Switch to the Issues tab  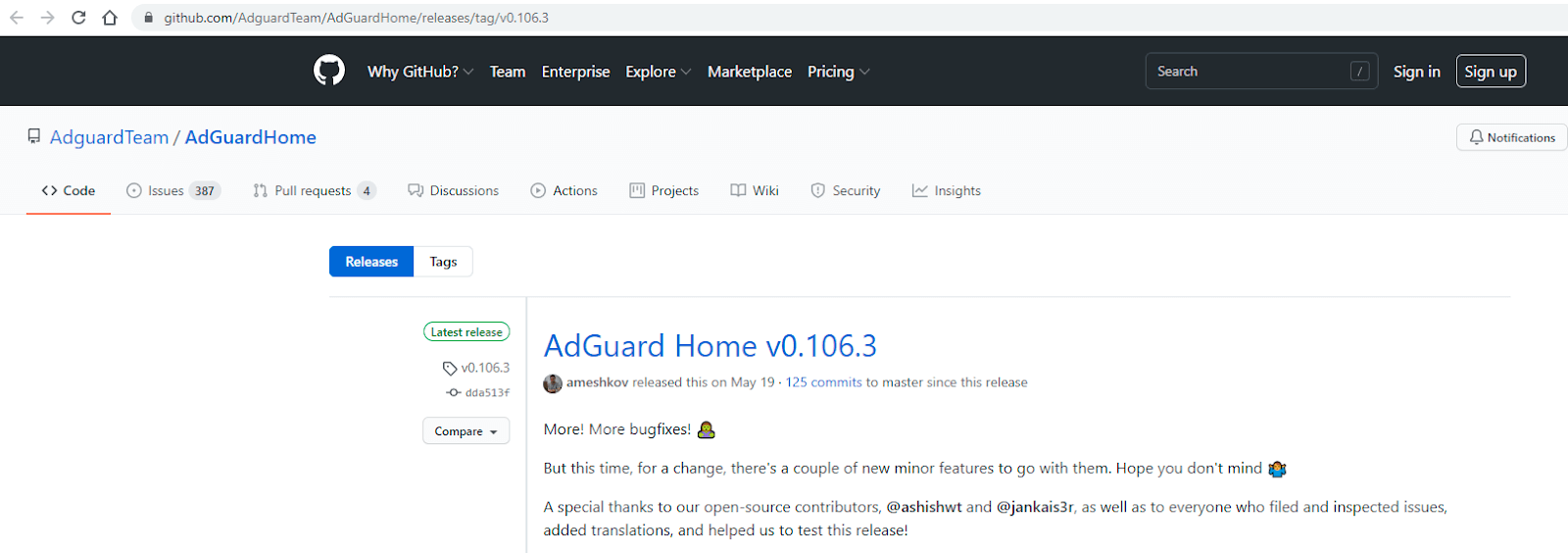(x=173, y=190)
